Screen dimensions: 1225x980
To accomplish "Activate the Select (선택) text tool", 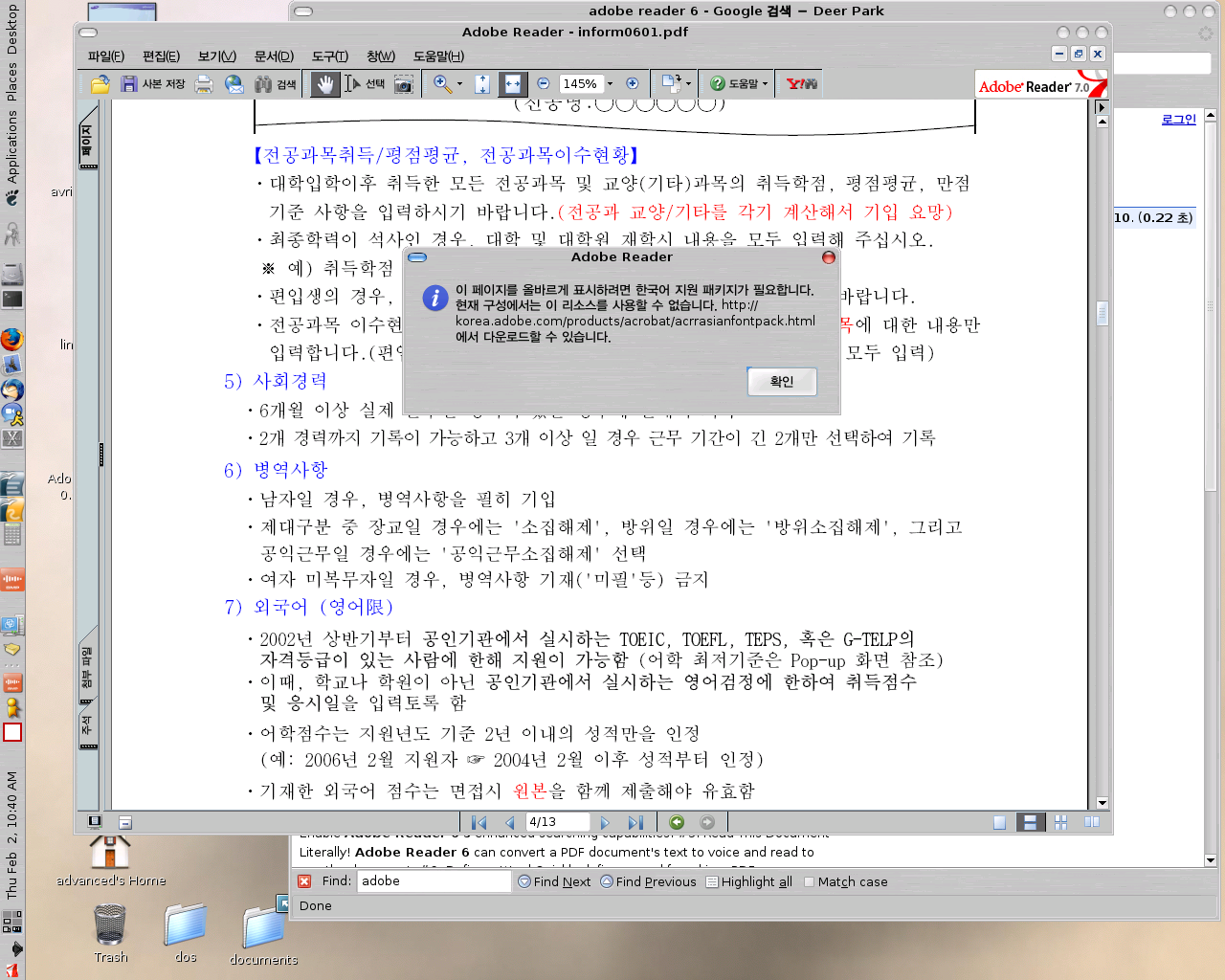I will click(x=365, y=84).
